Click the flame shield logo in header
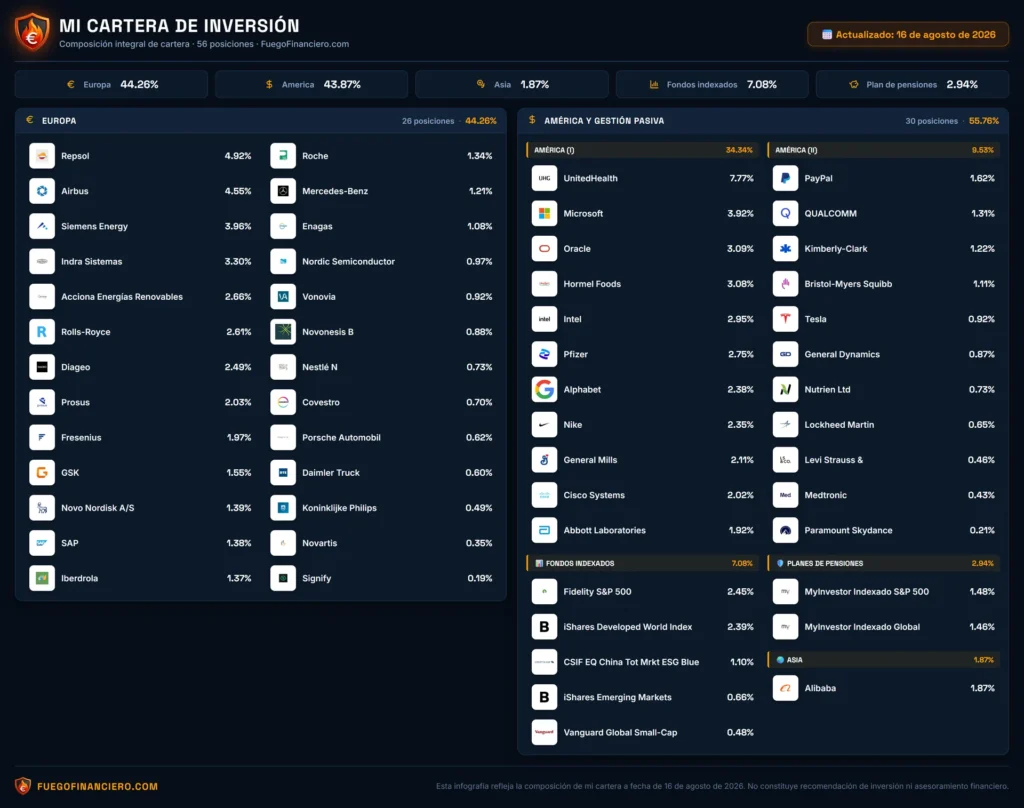This screenshot has height=808, width=1024. pyautogui.click(x=32, y=32)
